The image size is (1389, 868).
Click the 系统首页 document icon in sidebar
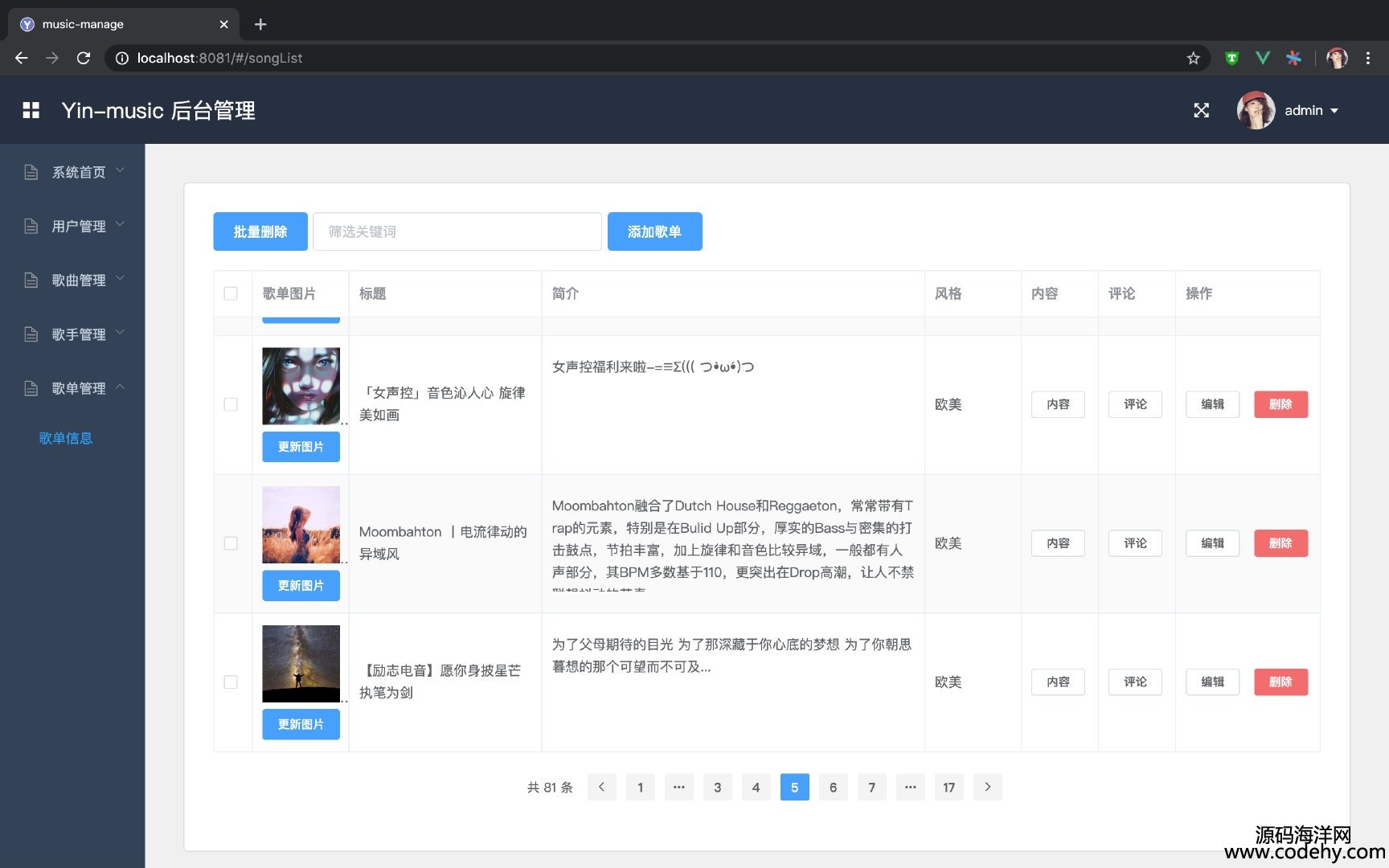point(31,172)
